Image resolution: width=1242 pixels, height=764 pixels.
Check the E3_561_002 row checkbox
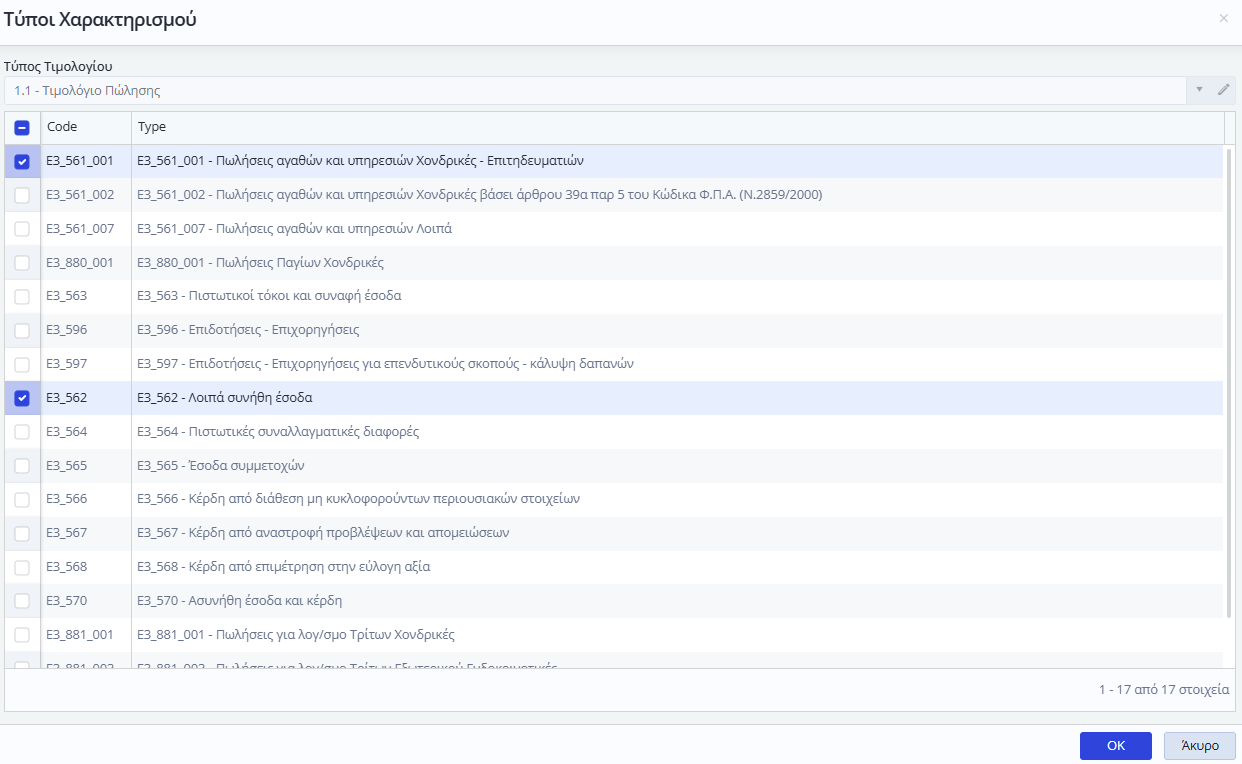(22, 195)
